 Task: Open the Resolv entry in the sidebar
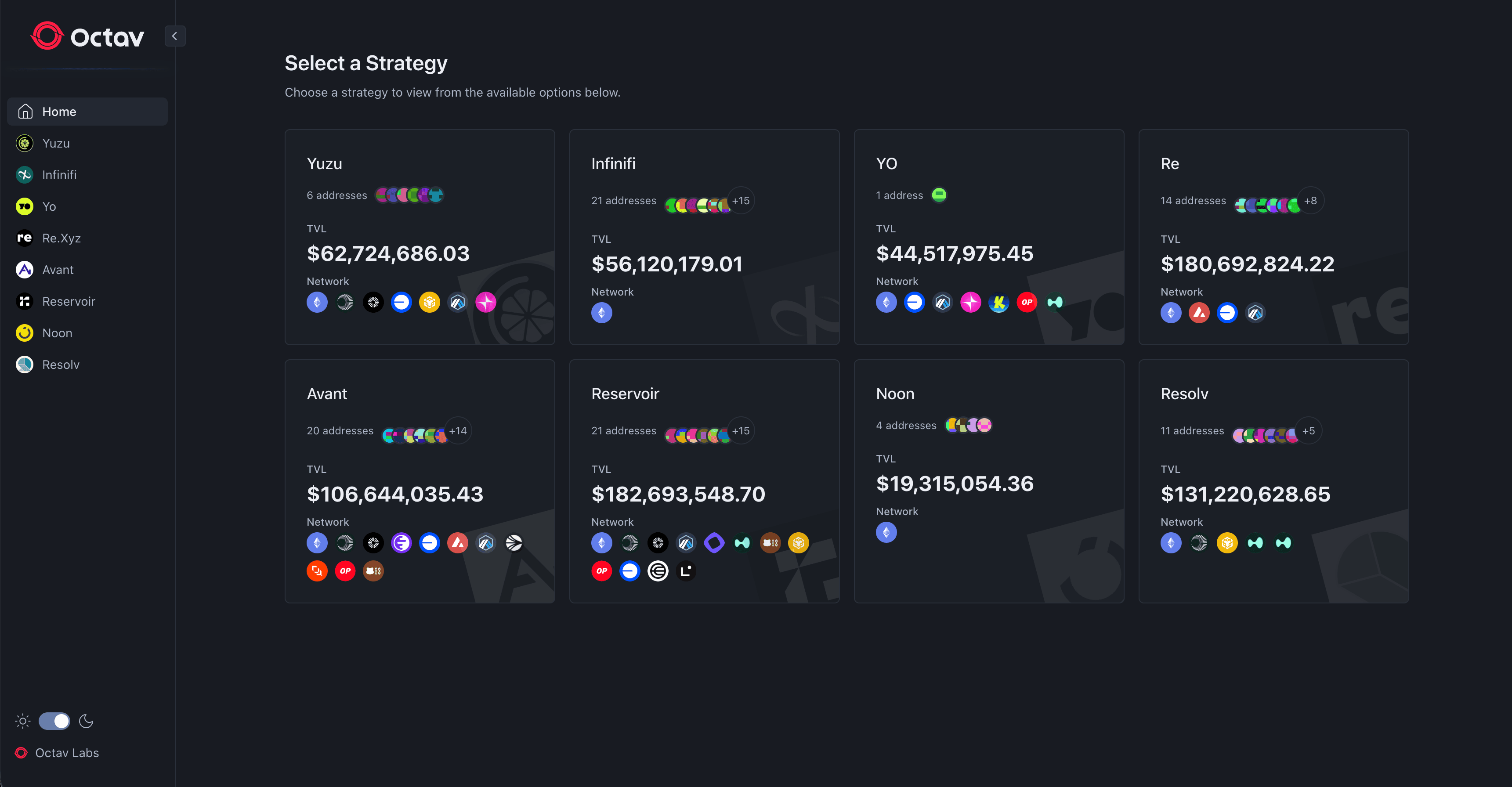[61, 364]
